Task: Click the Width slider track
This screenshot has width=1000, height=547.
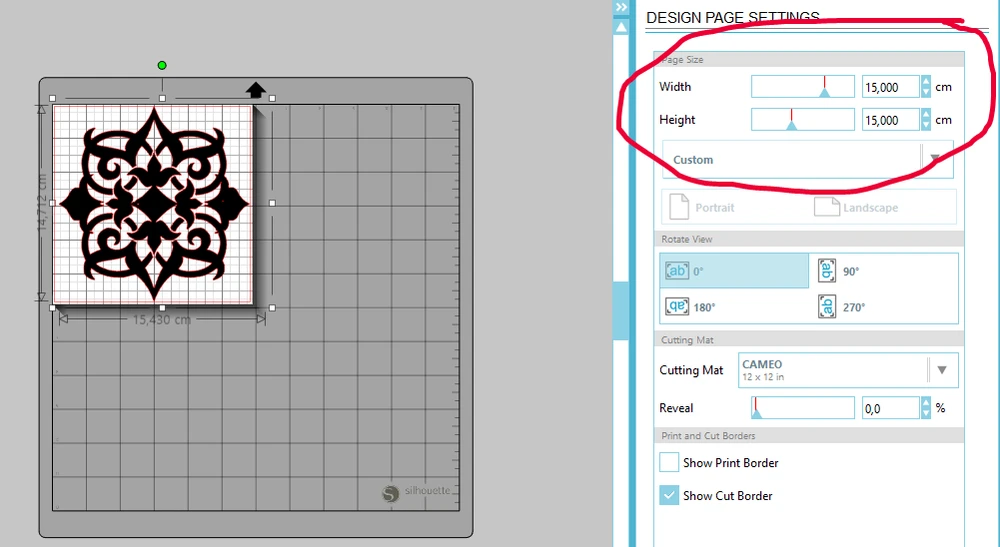Action: 803,87
